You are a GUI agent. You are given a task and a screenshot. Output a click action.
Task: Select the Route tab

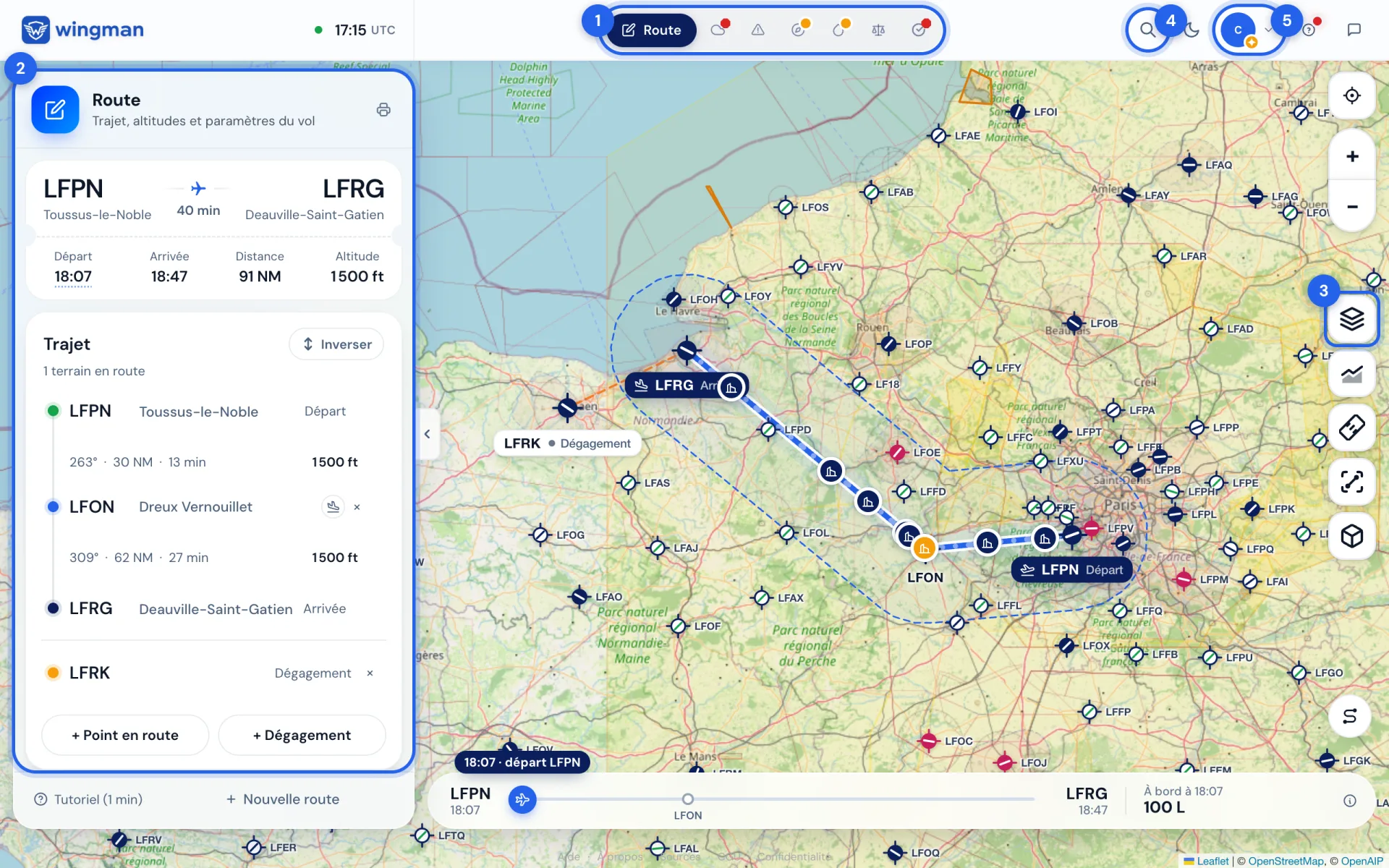coord(651,30)
